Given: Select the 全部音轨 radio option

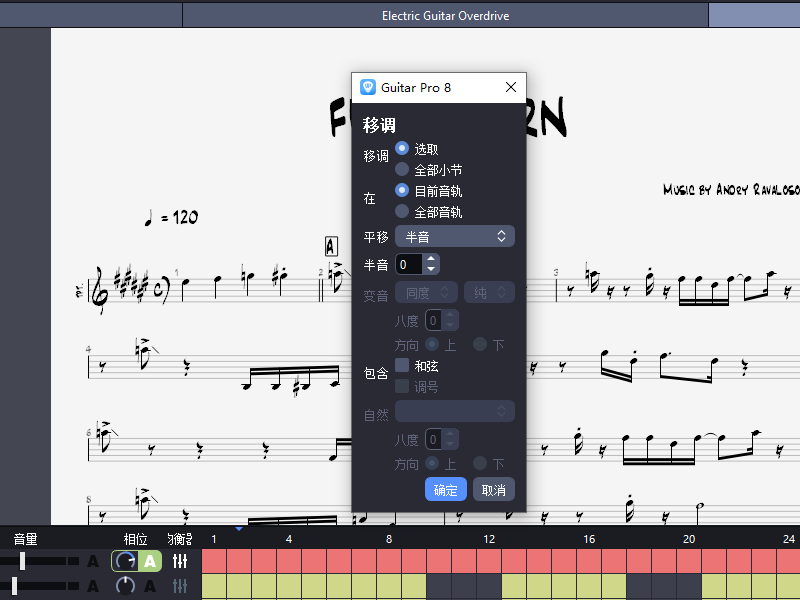Looking at the screenshot, I should click(402, 211).
